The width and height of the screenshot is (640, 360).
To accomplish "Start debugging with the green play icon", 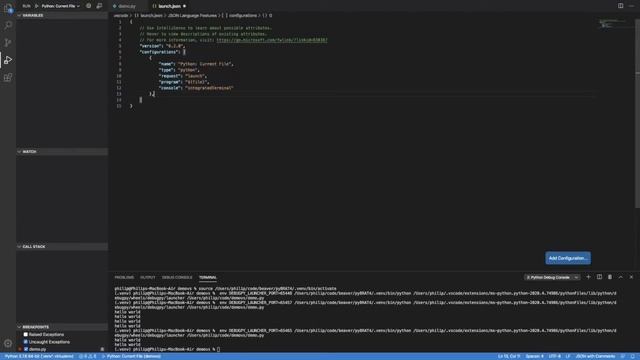I will tap(37, 6).
